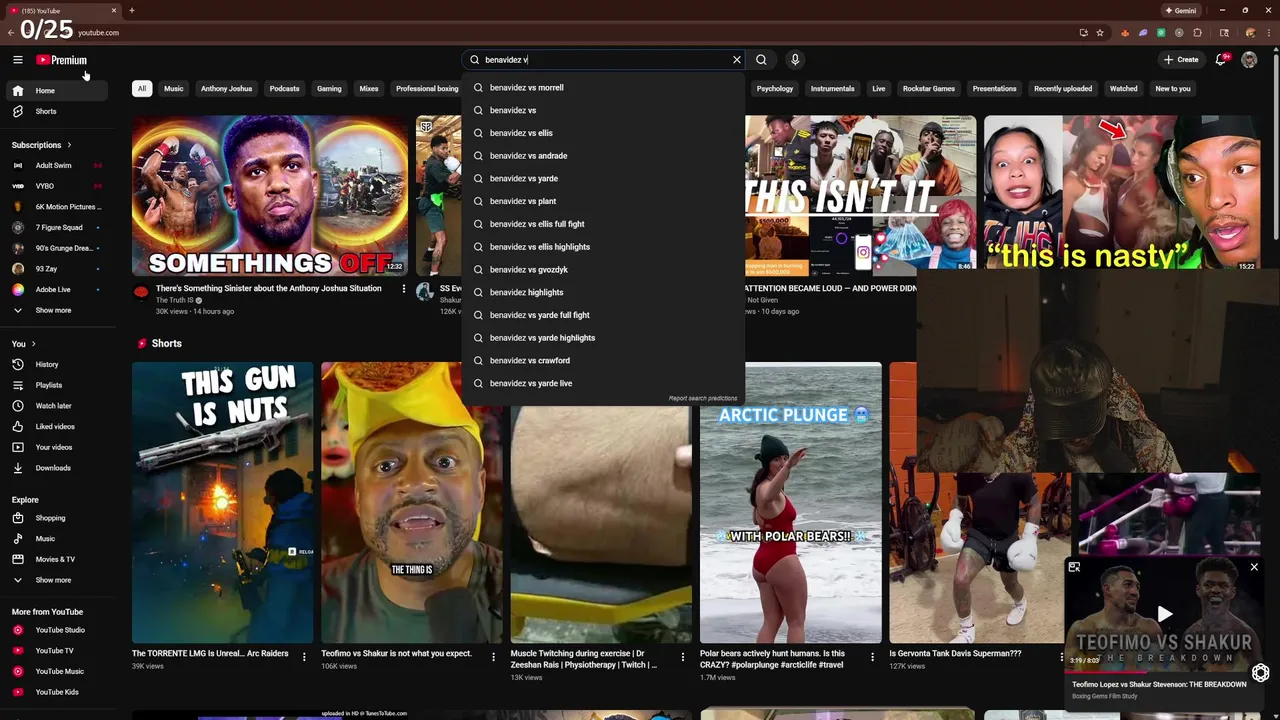Viewport: 1280px width, 720px height.
Task: Select the All filter chip
Action: click(x=142, y=89)
